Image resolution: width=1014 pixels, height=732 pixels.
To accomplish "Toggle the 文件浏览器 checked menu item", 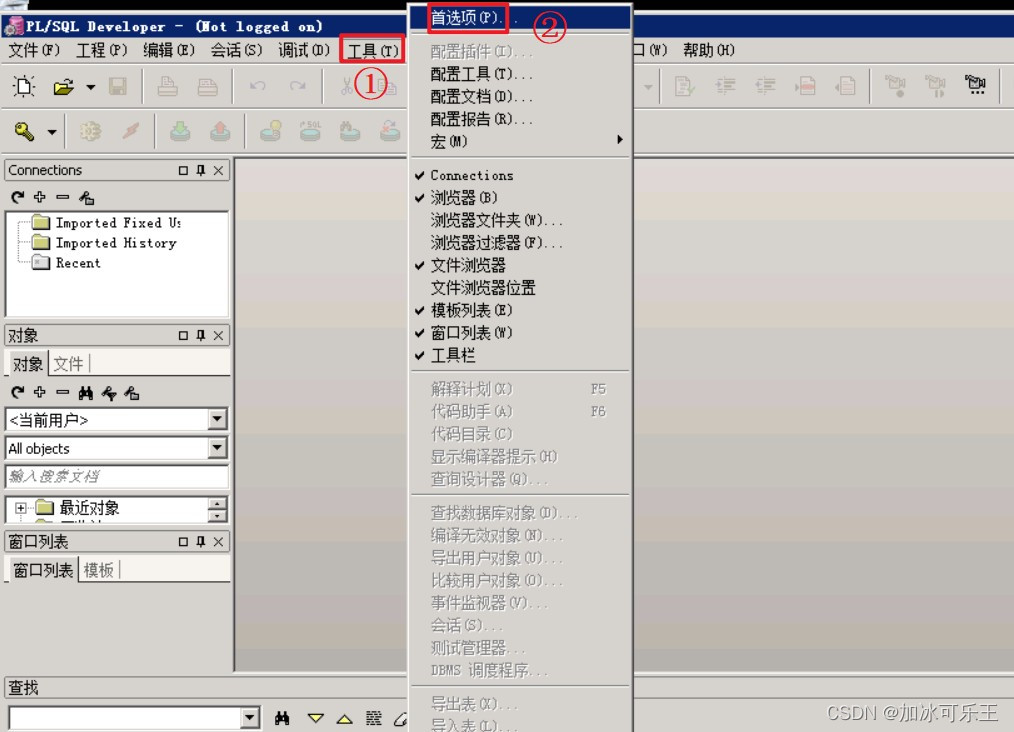I will point(468,265).
